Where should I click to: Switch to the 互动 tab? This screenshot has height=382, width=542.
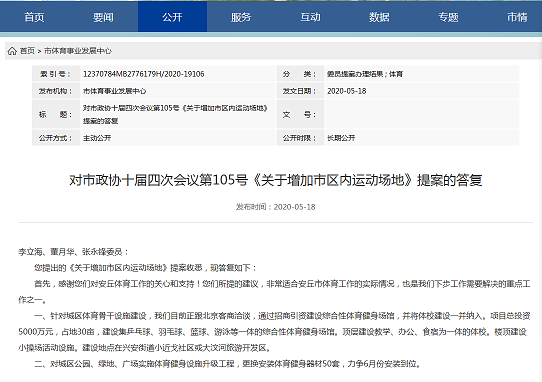310,17
